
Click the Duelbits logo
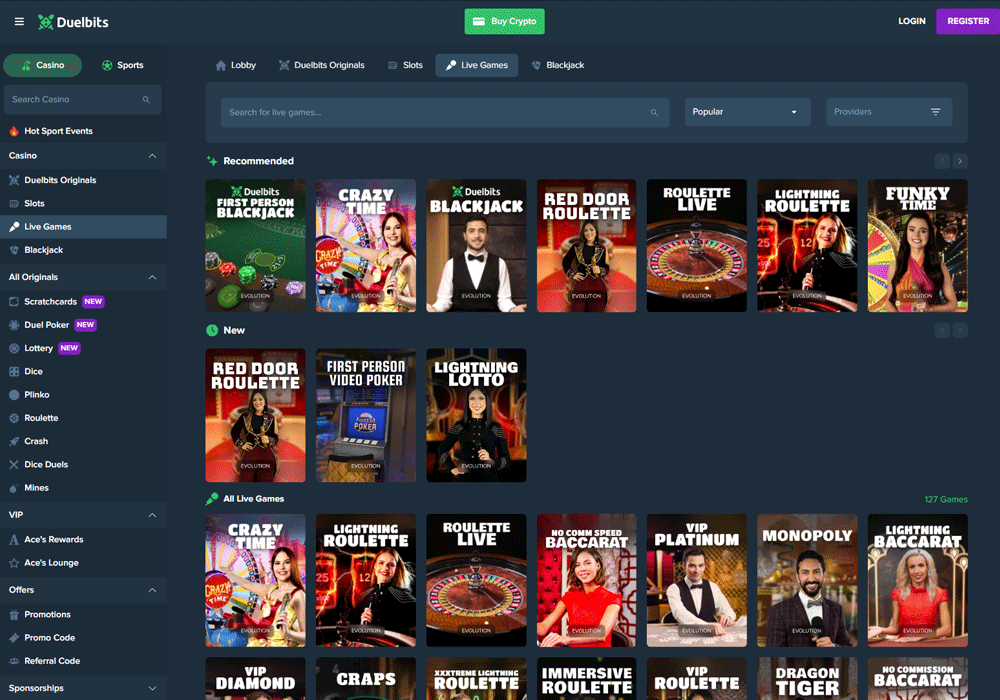point(73,22)
